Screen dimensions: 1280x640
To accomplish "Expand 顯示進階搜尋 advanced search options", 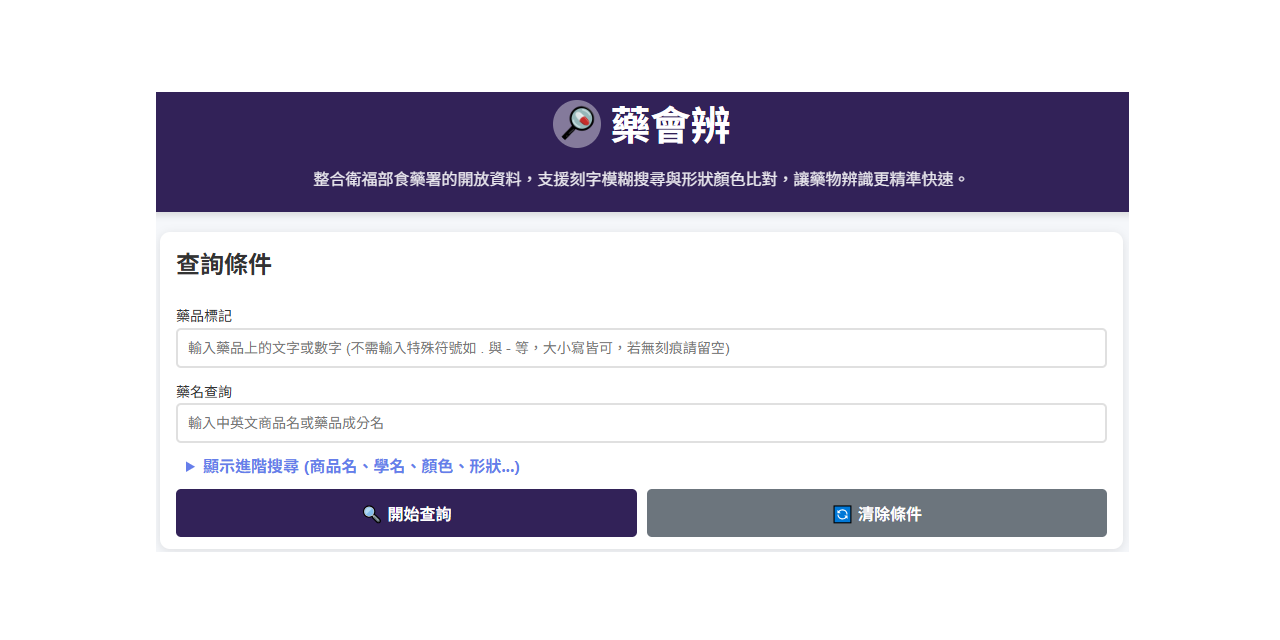I will click(x=353, y=466).
